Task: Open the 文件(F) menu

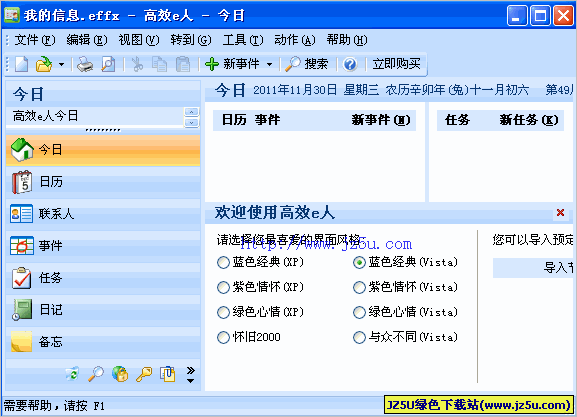Action: (35, 40)
